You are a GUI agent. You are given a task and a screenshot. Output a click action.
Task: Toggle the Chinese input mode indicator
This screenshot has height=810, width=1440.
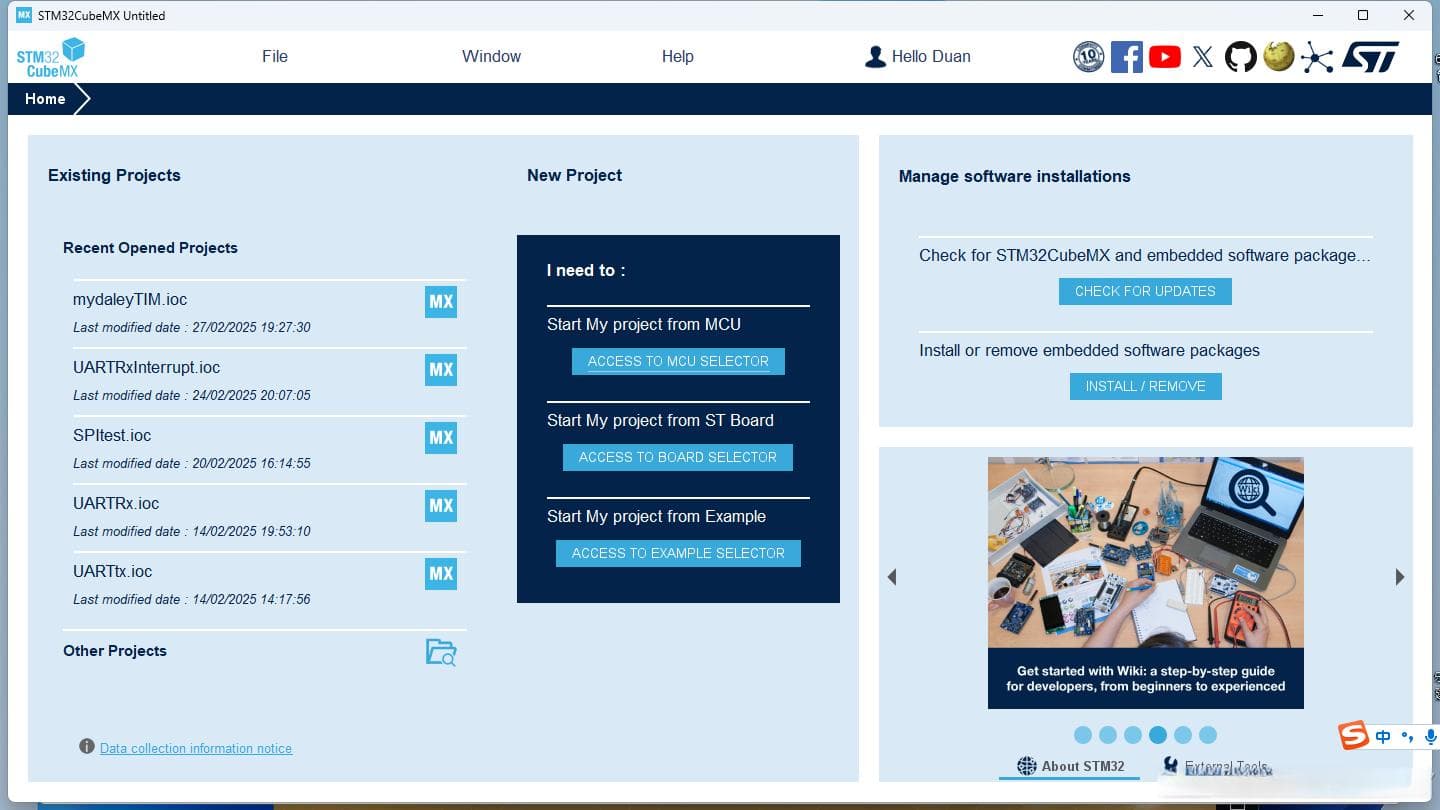click(x=1383, y=737)
